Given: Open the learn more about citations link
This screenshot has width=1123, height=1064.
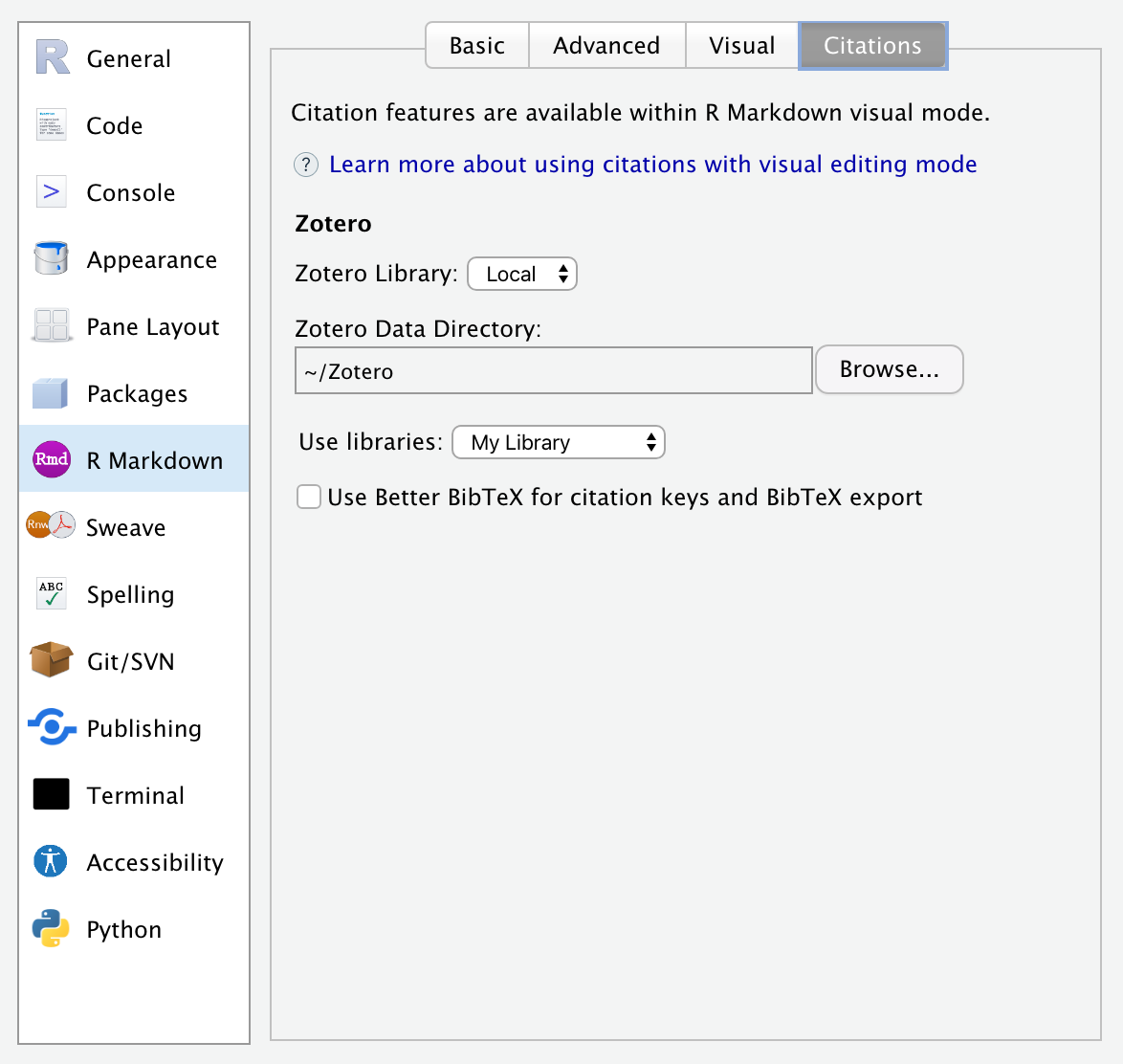Looking at the screenshot, I should [x=652, y=165].
